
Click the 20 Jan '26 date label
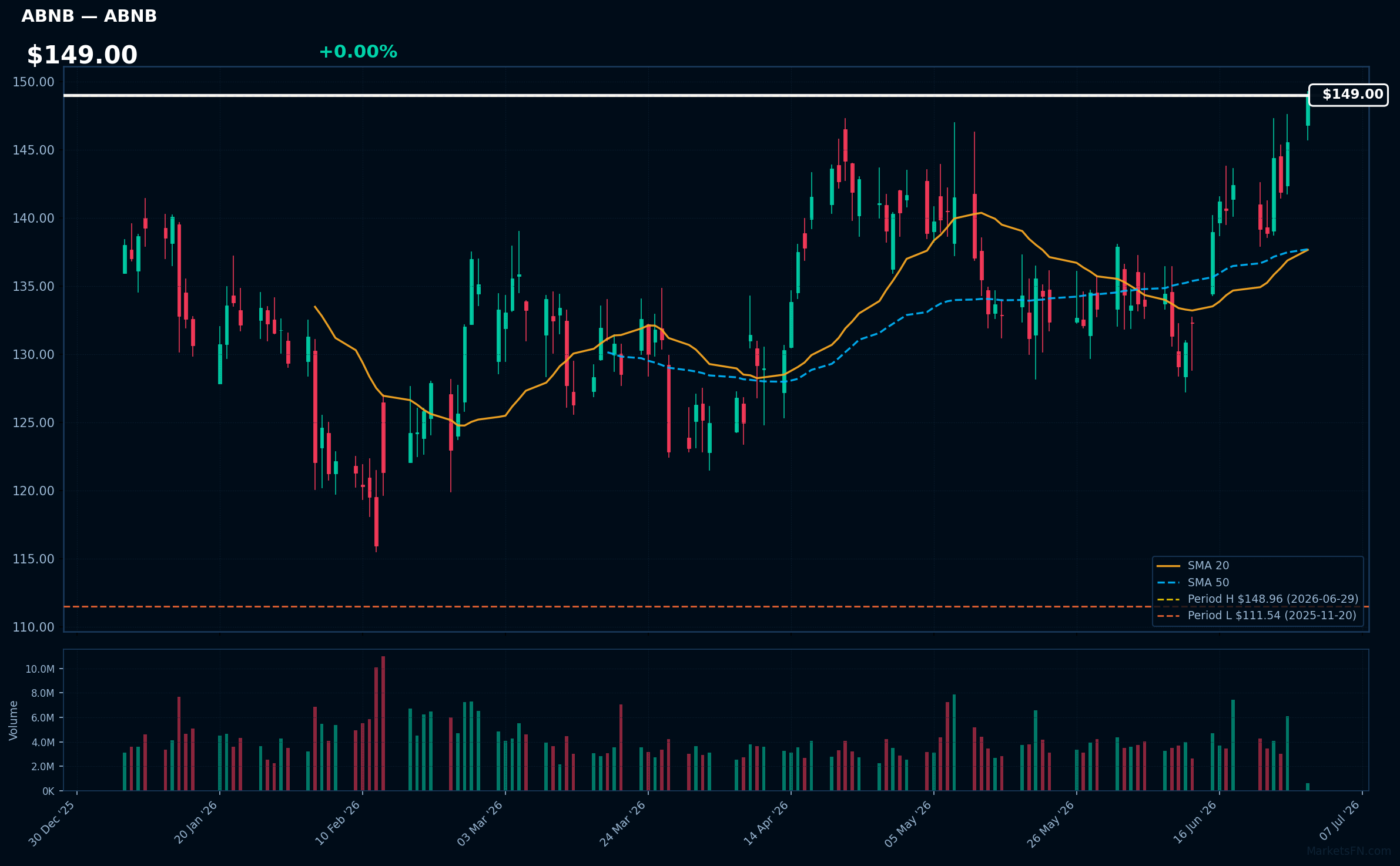[x=196, y=823]
